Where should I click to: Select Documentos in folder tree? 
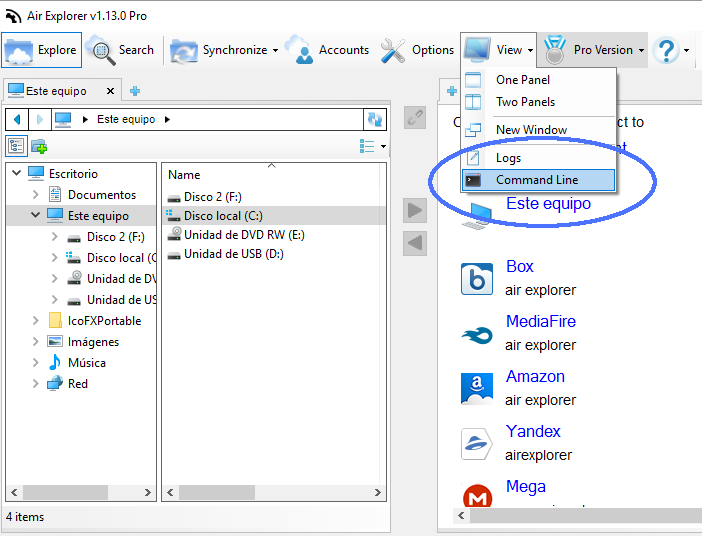(x=102, y=195)
